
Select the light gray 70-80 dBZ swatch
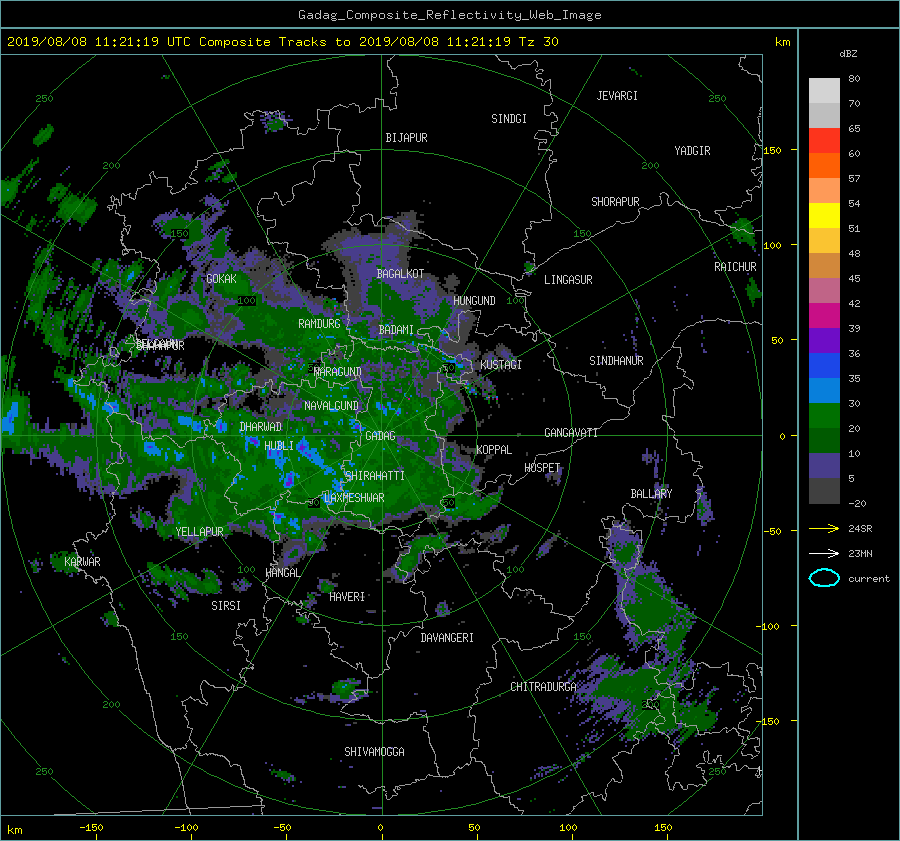[x=824, y=91]
